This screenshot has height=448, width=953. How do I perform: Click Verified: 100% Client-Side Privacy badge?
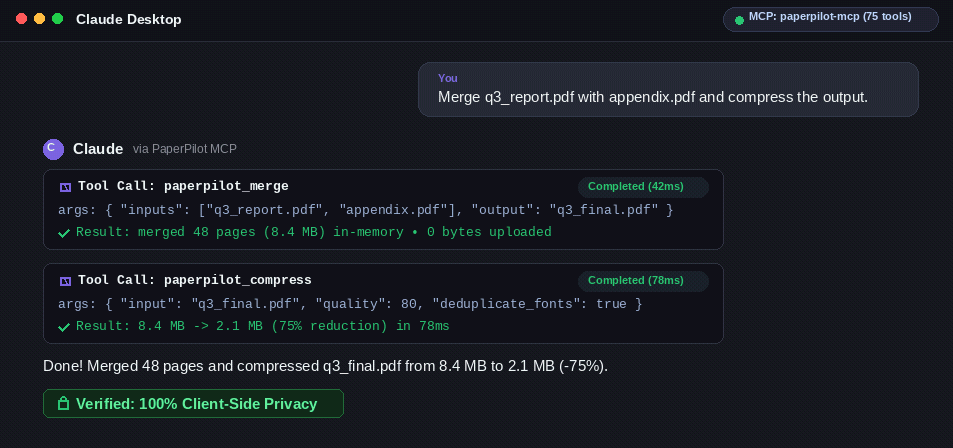(x=193, y=404)
